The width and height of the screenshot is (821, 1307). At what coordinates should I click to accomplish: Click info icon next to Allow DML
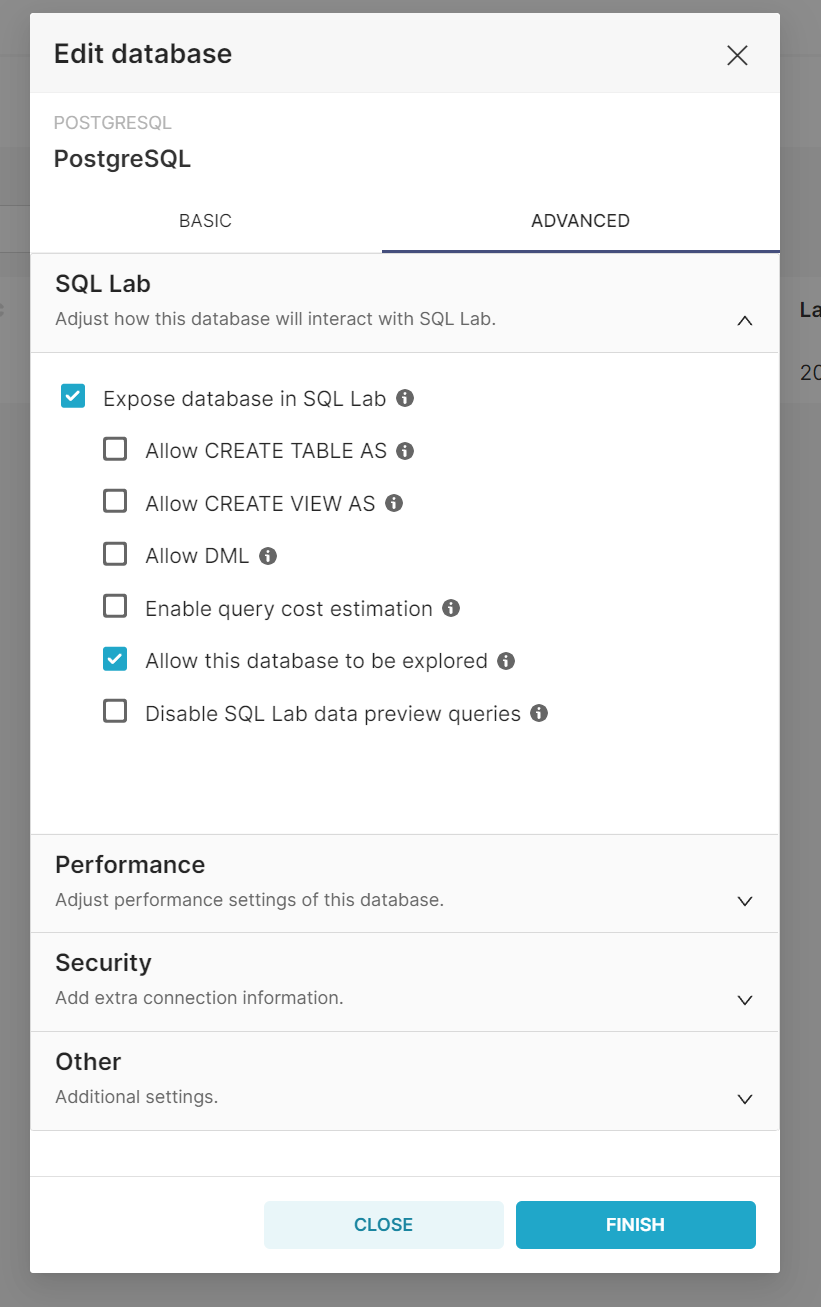pyautogui.click(x=268, y=556)
